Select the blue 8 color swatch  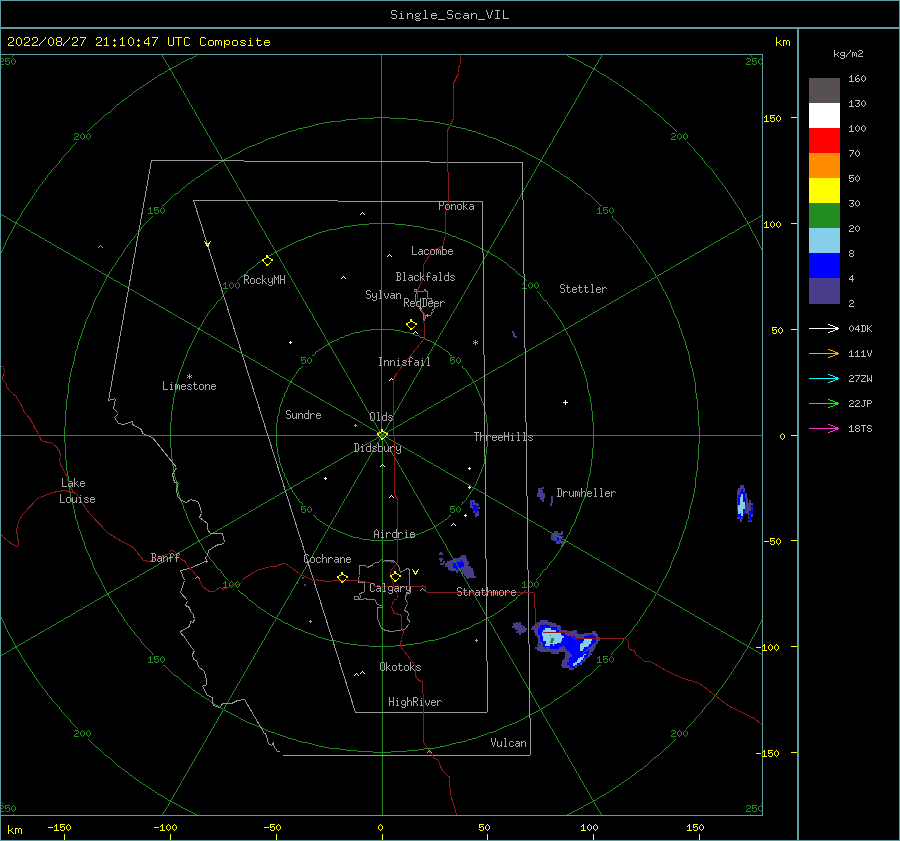[824, 266]
